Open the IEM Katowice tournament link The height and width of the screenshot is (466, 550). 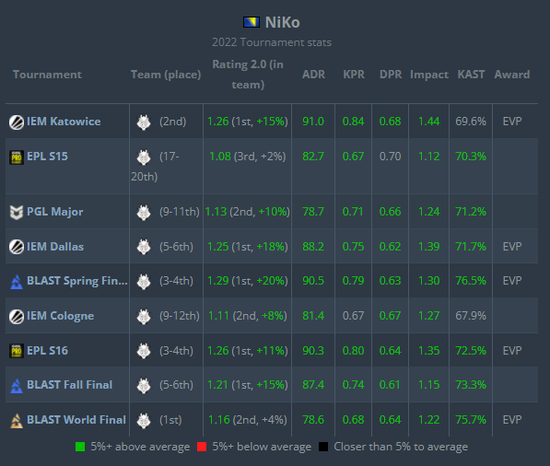tap(63, 121)
